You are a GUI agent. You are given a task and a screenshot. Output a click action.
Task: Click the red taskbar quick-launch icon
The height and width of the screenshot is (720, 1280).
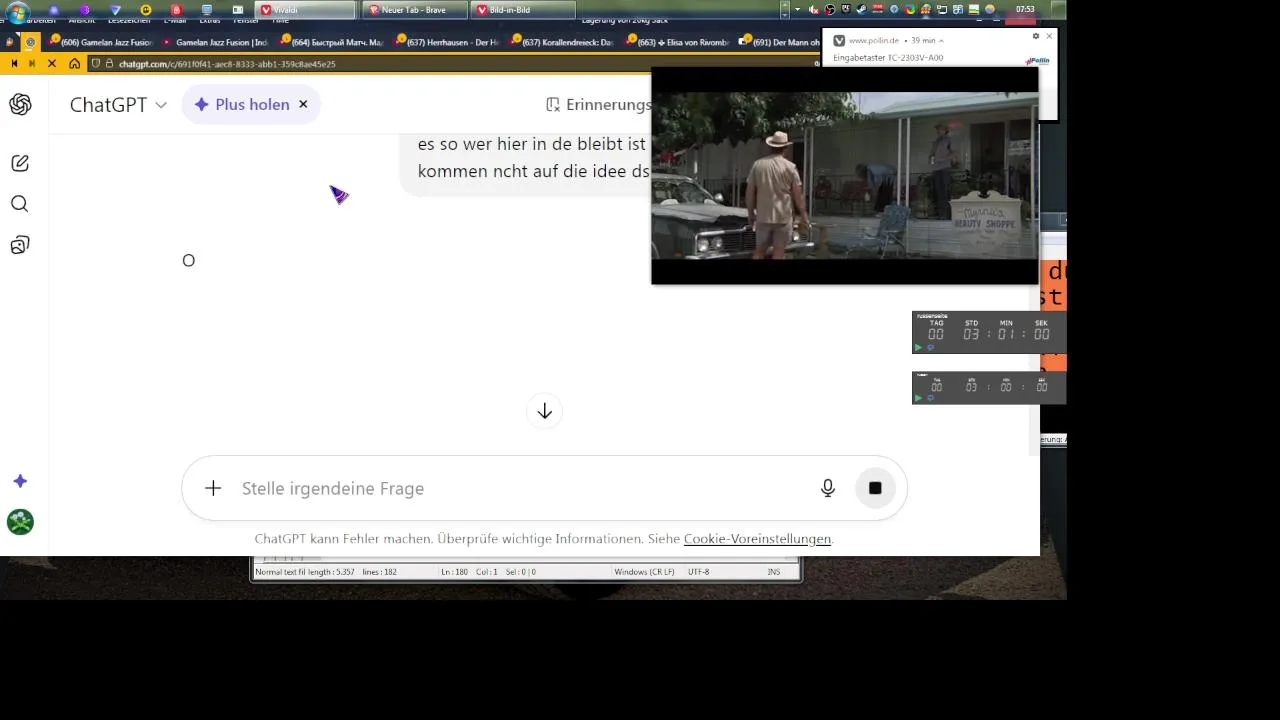coord(177,10)
